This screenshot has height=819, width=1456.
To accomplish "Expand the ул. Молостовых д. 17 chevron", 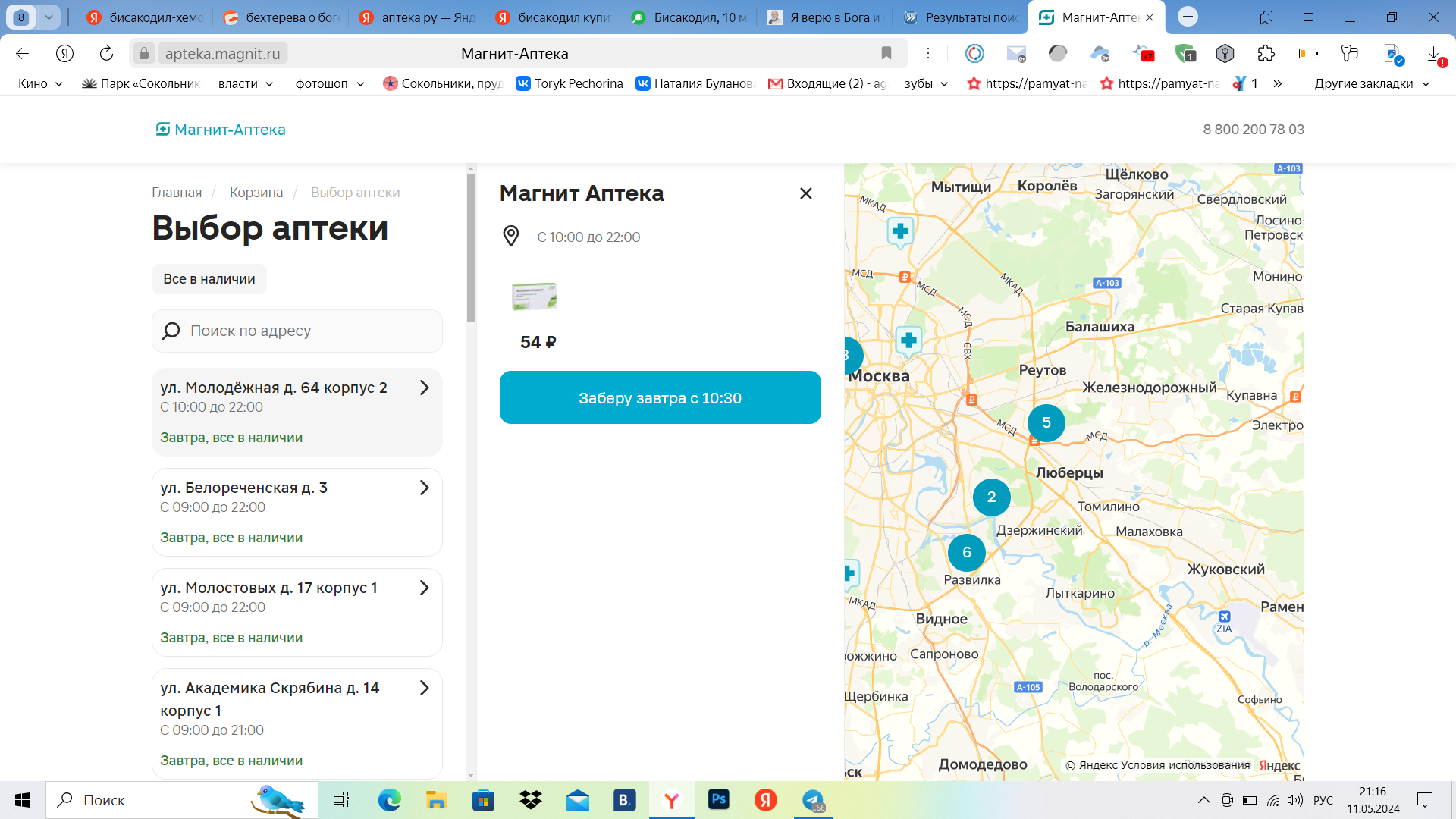I will coord(425,588).
